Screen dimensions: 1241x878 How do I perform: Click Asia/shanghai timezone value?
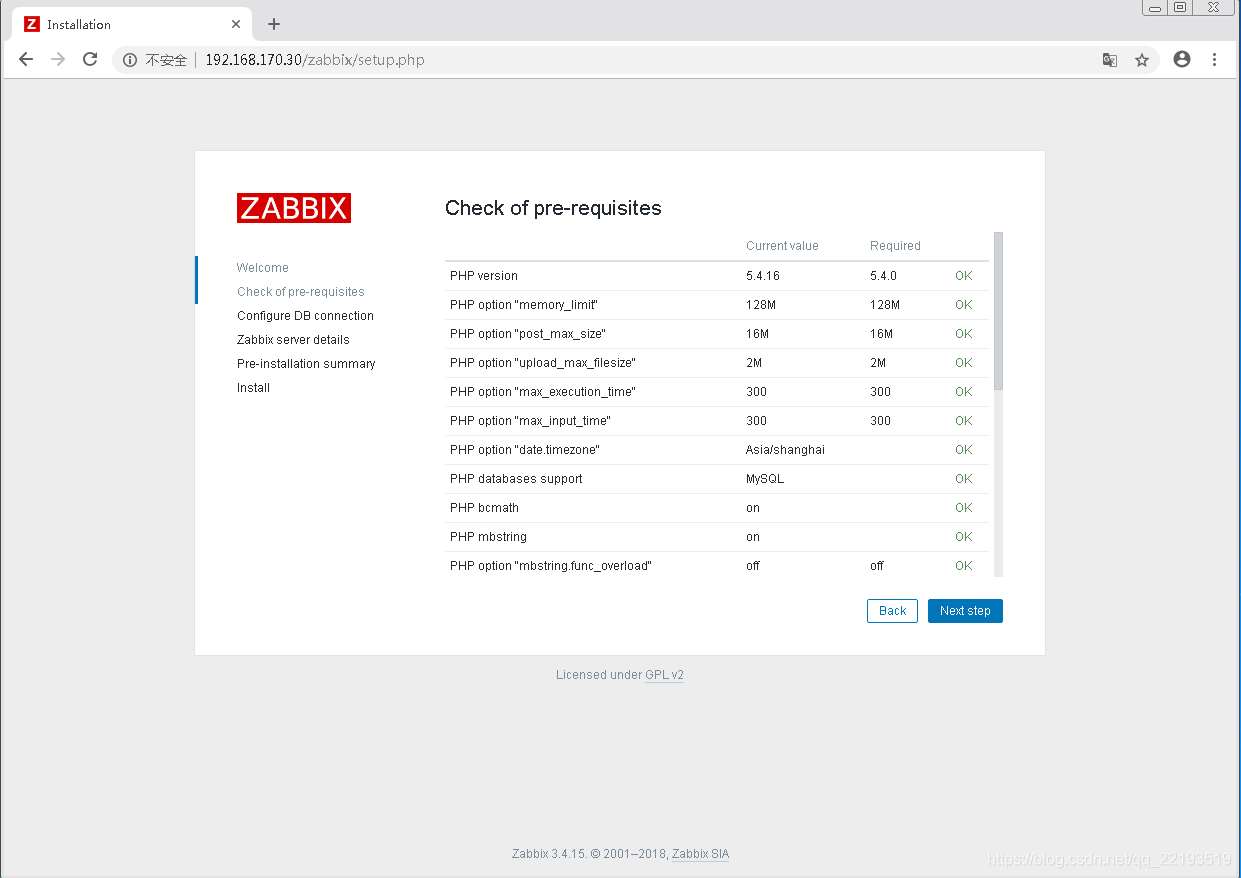point(785,450)
